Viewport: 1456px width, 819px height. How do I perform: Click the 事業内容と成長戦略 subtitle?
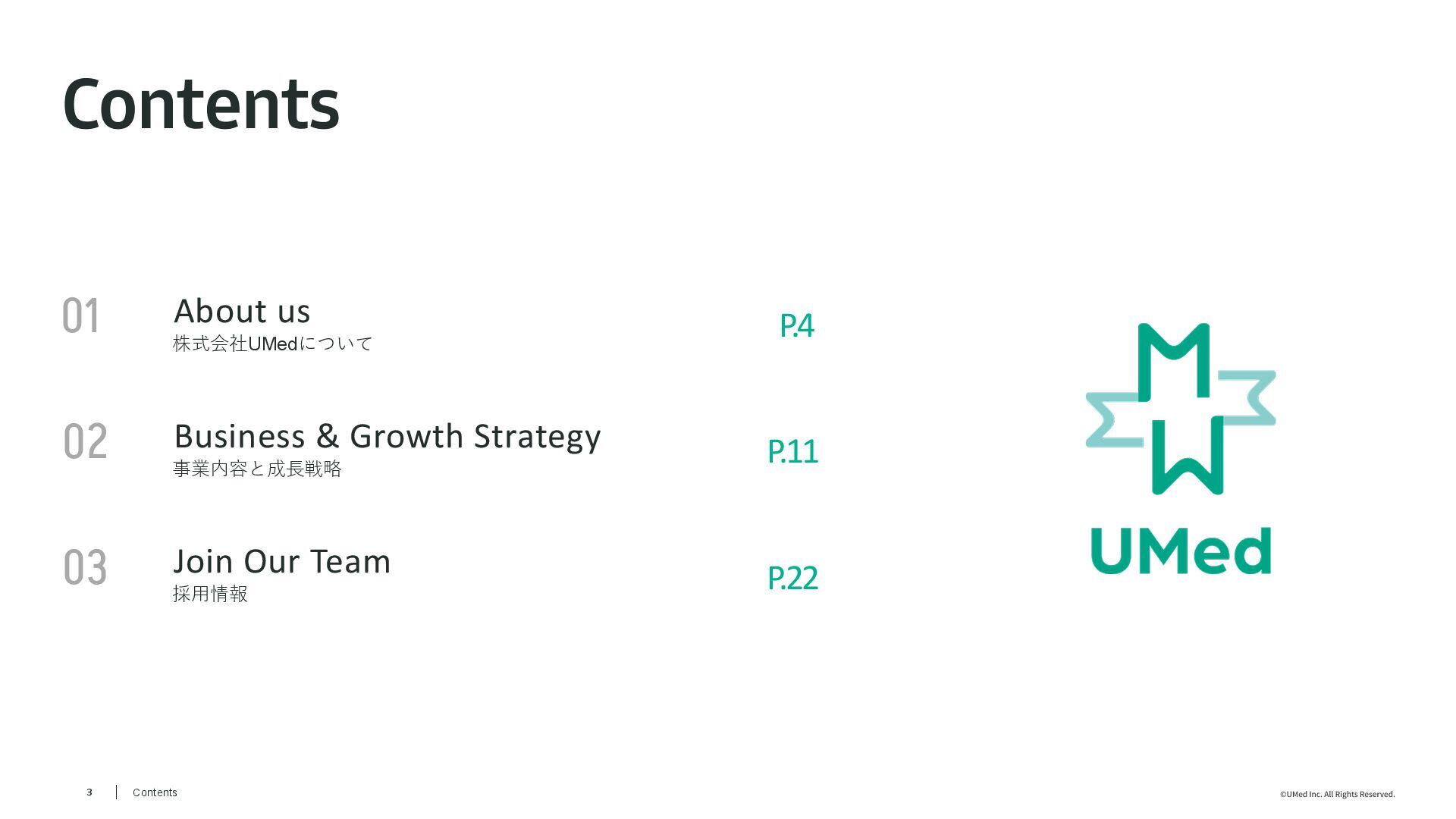[257, 469]
